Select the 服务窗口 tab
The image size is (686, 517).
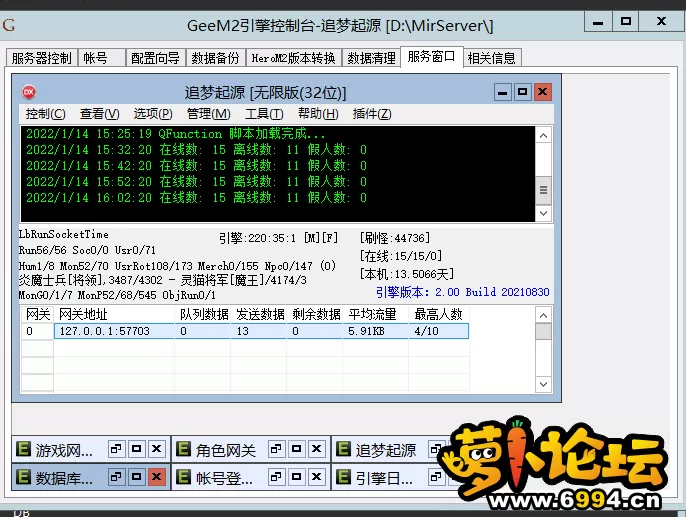431,56
